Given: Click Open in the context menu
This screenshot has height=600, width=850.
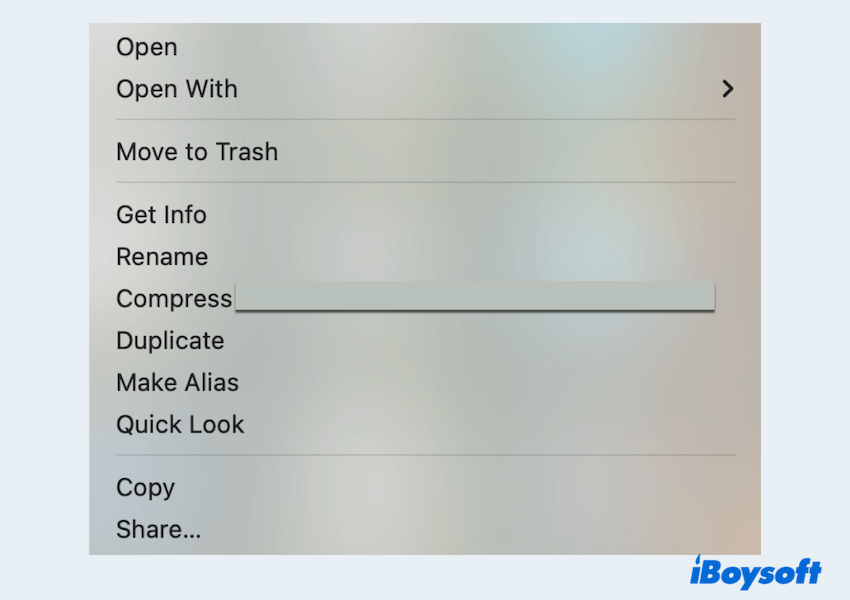Looking at the screenshot, I should coord(147,47).
